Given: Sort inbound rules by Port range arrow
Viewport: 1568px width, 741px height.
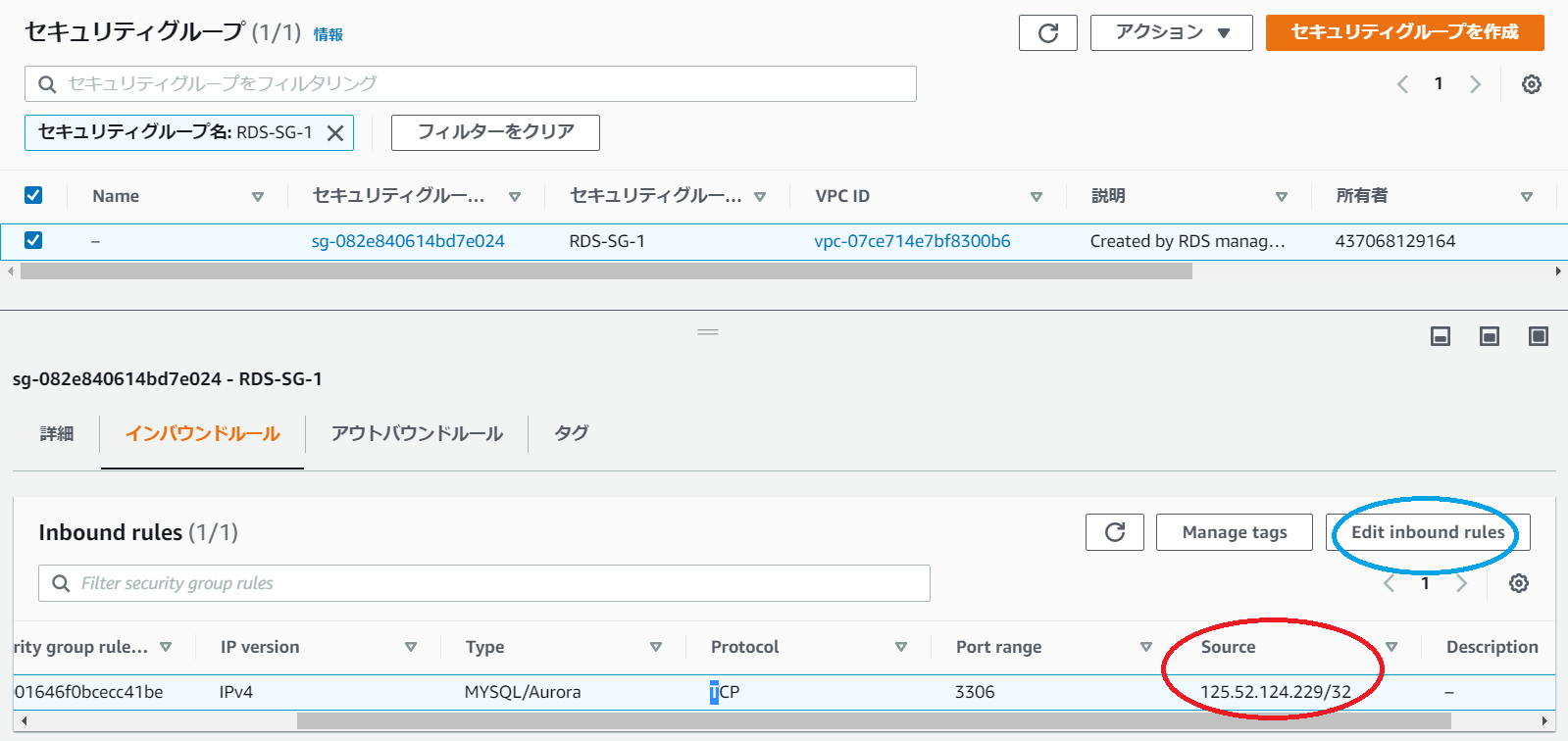Looking at the screenshot, I should pos(1146,647).
